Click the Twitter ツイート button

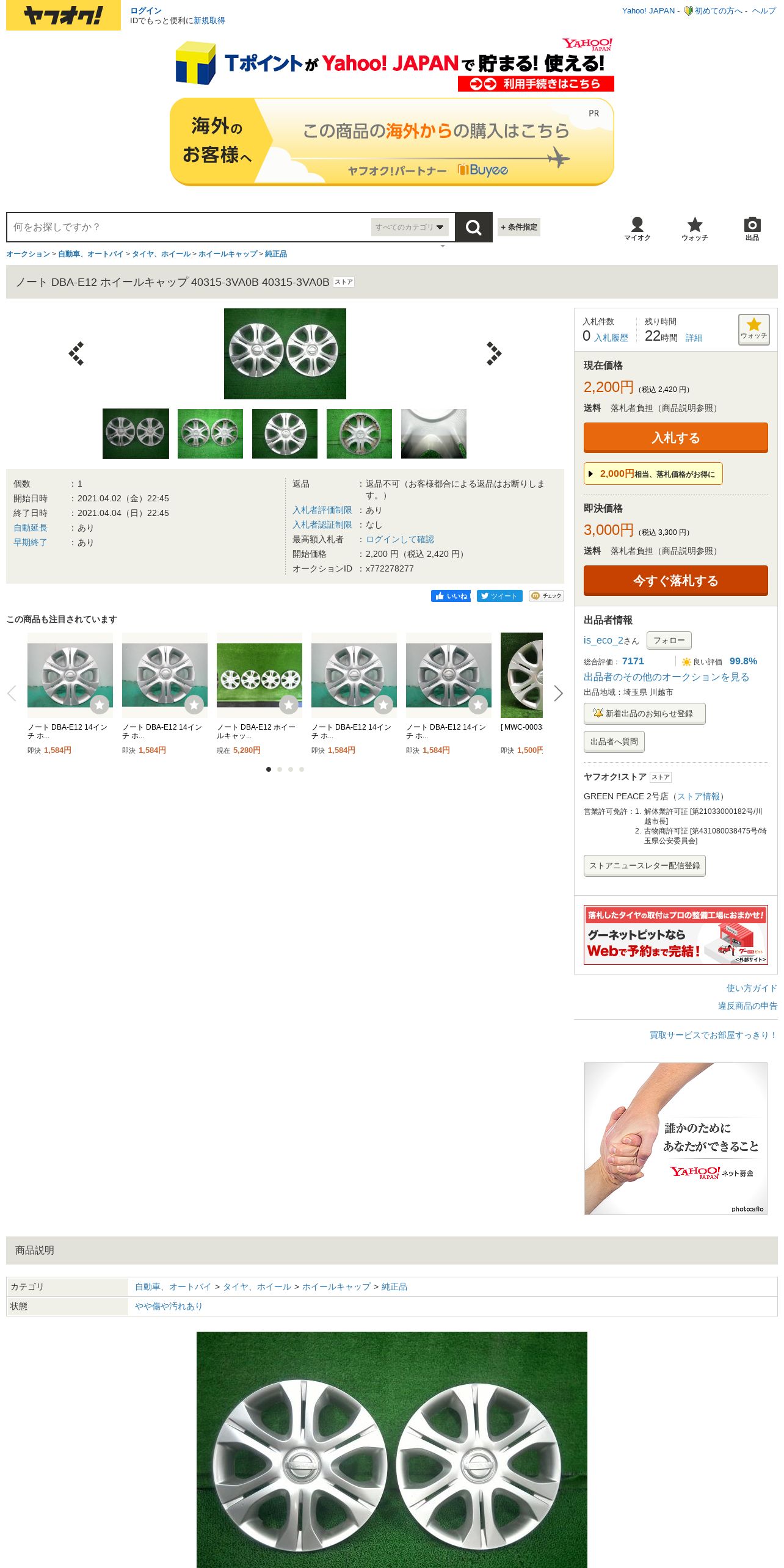[x=499, y=596]
